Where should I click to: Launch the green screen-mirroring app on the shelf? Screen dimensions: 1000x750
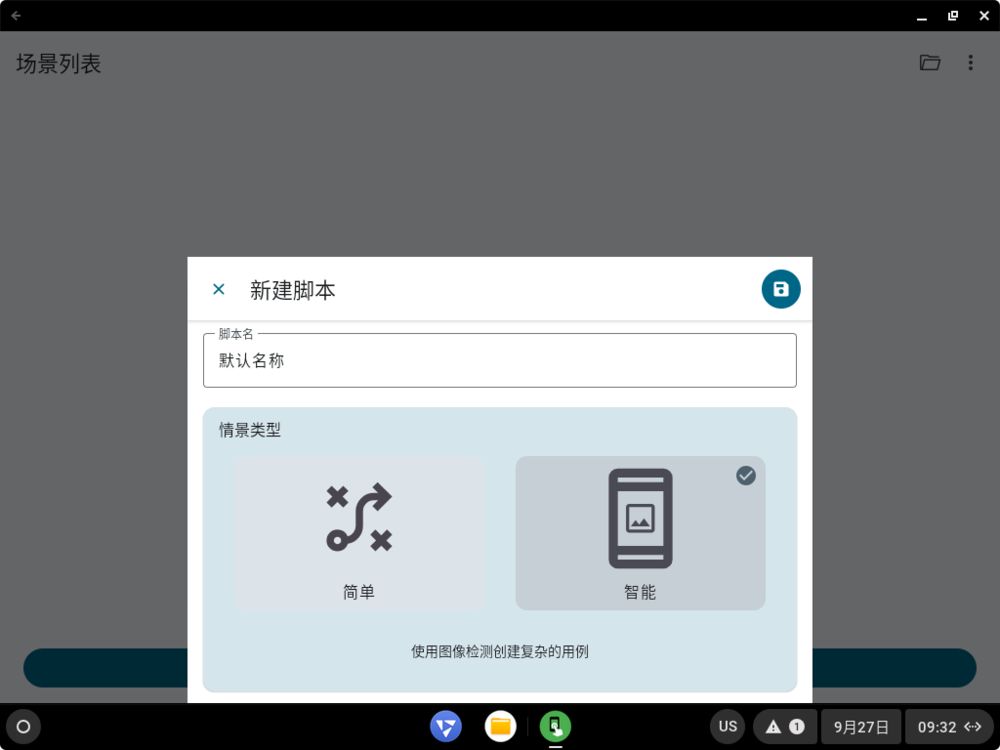click(x=556, y=727)
